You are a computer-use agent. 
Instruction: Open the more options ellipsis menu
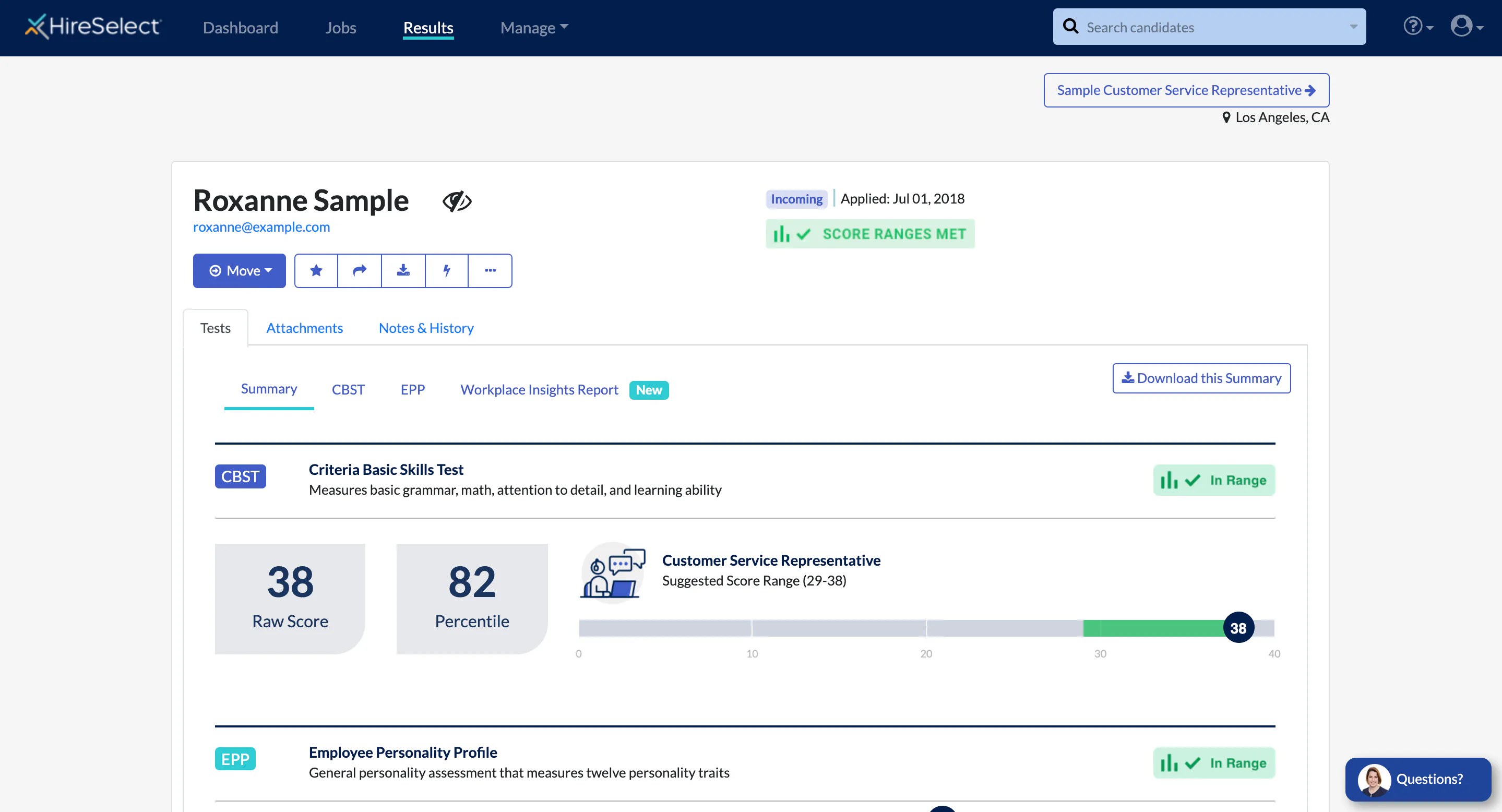point(490,270)
